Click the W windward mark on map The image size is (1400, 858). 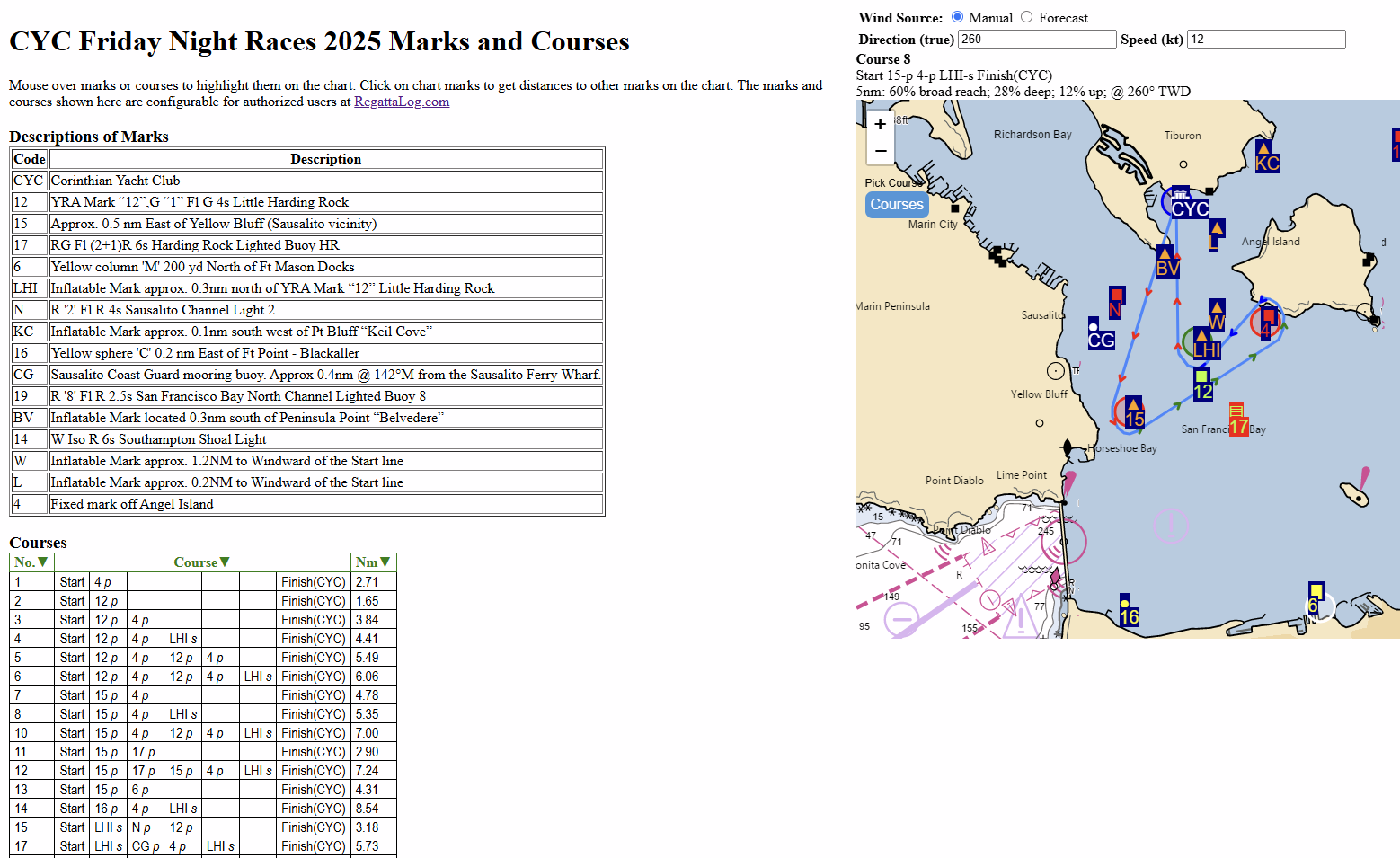[1216, 316]
